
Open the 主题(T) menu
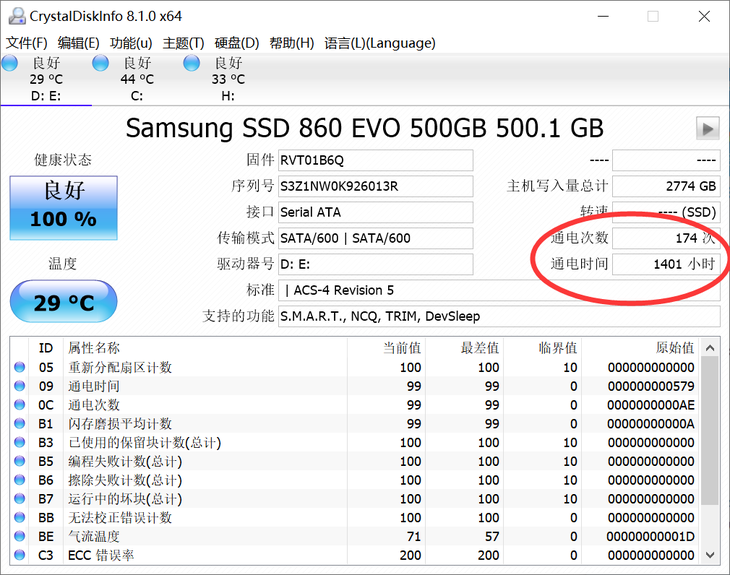[183, 43]
